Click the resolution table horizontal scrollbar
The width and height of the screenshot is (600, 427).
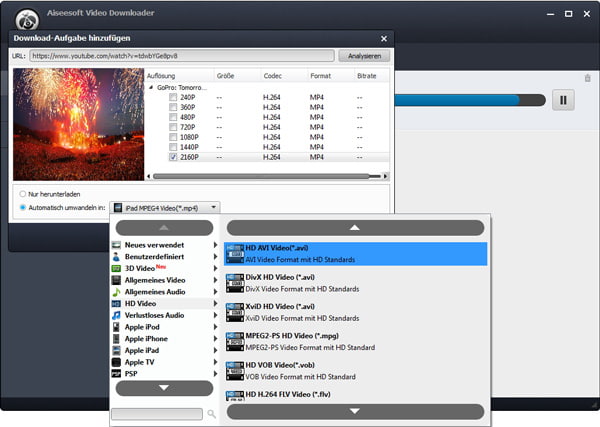coord(267,176)
